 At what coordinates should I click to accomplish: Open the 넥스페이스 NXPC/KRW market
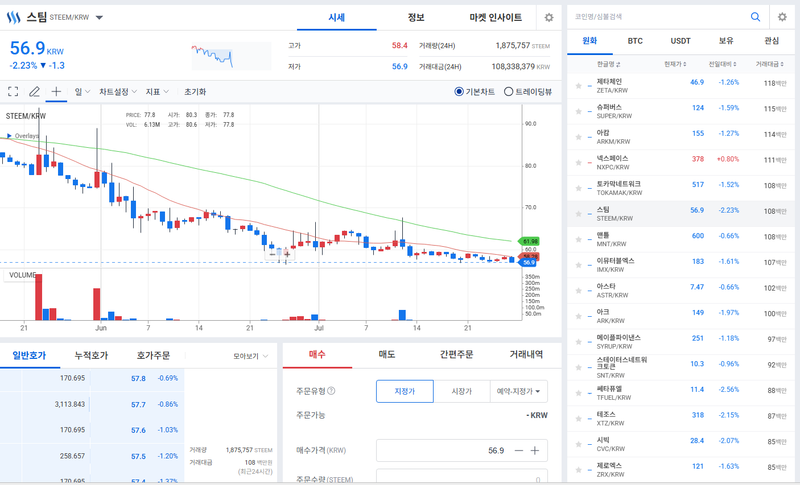(x=681, y=163)
